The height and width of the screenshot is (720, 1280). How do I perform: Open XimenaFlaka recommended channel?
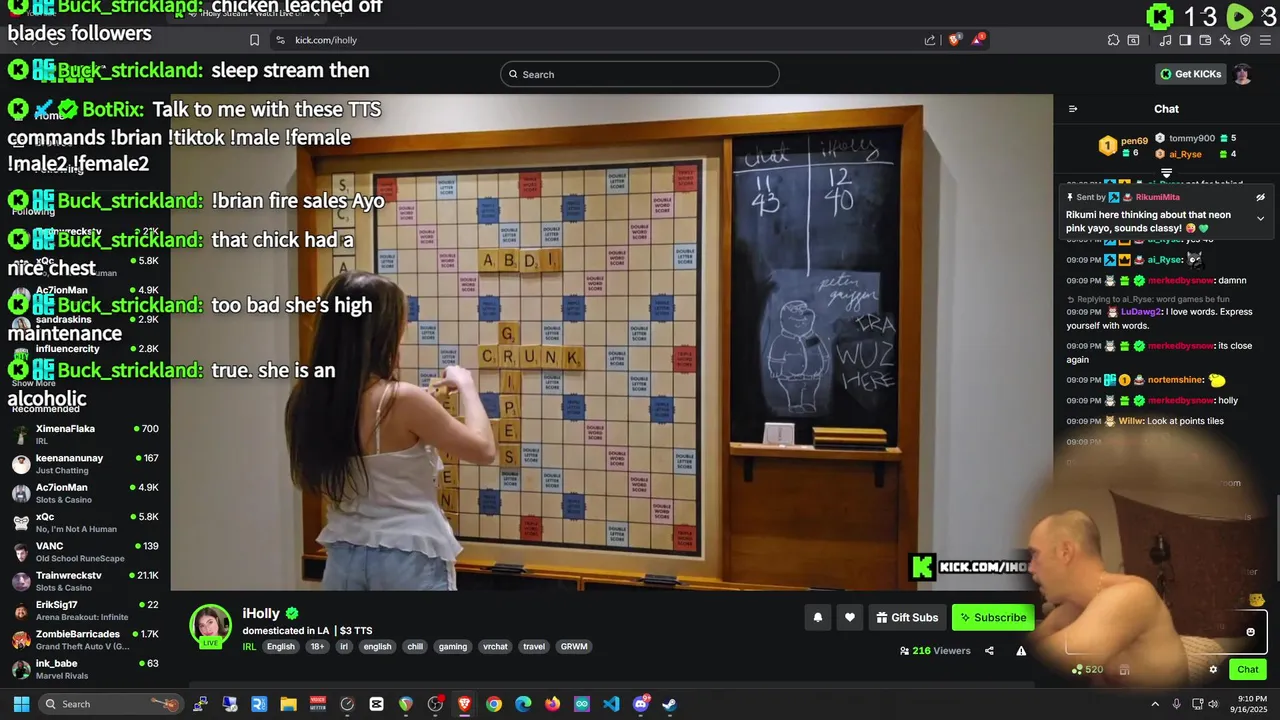coord(85,434)
